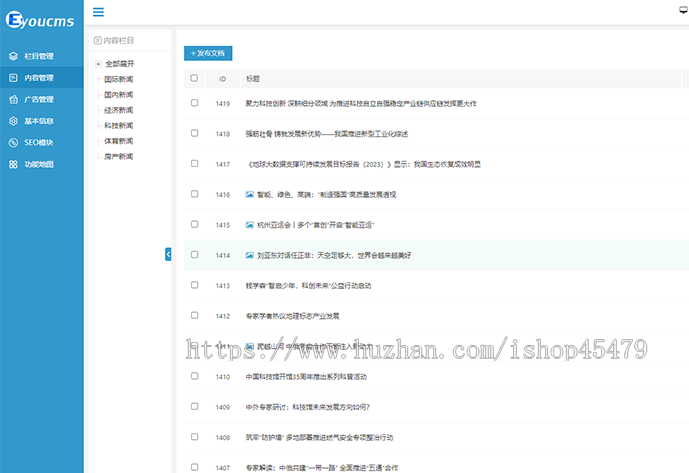This screenshot has width=689, height=473.
Task: Click the image icon in row 1416
Action: coord(249,194)
